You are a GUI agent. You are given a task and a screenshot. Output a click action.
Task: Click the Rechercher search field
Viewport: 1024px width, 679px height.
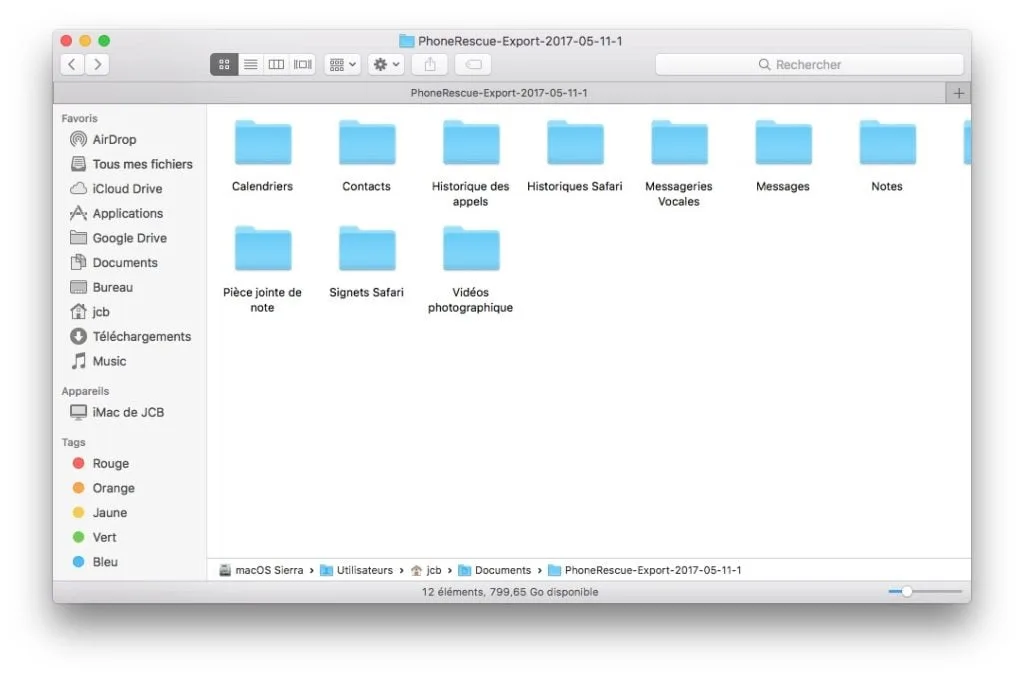[x=809, y=64]
